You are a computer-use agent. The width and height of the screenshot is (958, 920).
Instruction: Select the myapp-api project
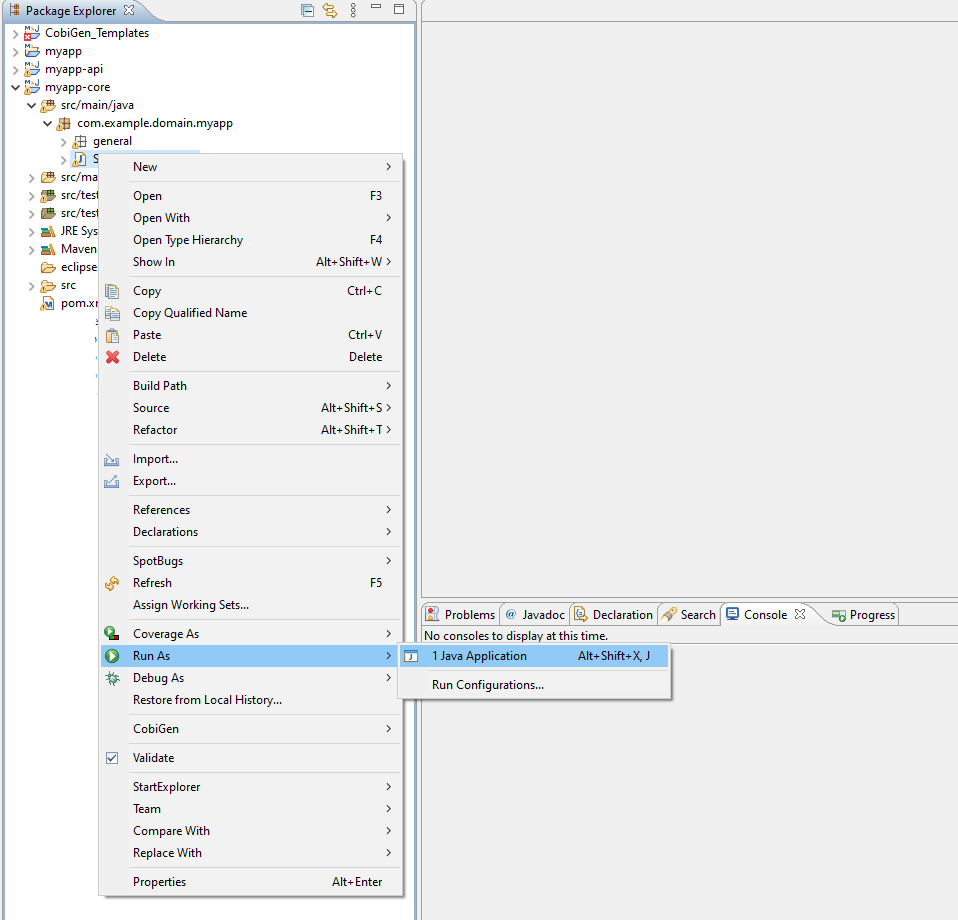(73, 69)
